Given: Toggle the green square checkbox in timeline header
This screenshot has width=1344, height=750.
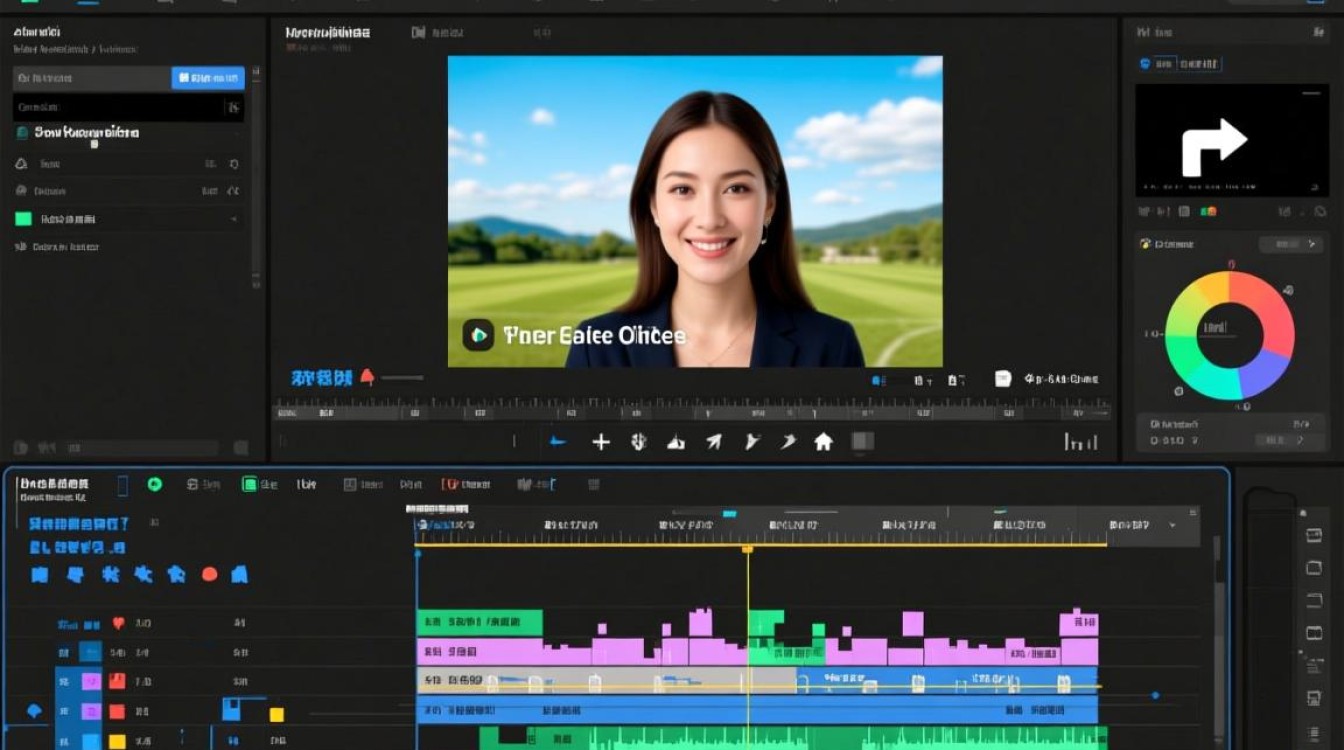Looking at the screenshot, I should tap(250, 484).
